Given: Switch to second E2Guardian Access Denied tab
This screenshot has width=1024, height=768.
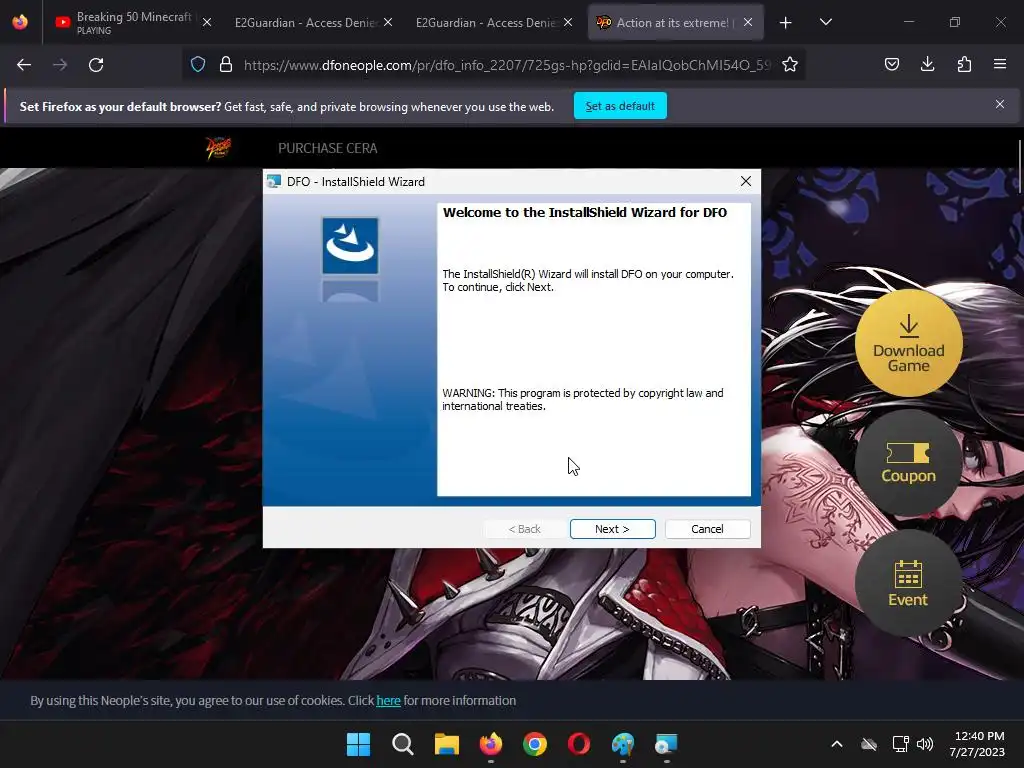Looking at the screenshot, I should pyautogui.click(x=487, y=22).
